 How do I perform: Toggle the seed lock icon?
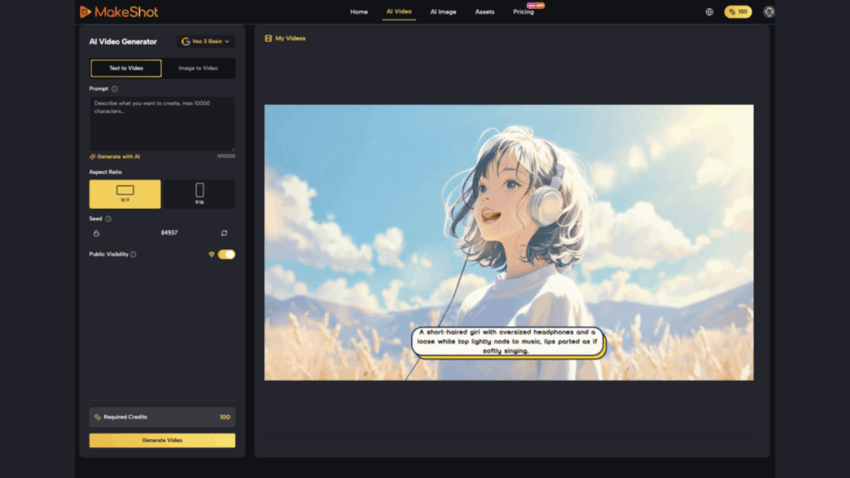coord(96,233)
